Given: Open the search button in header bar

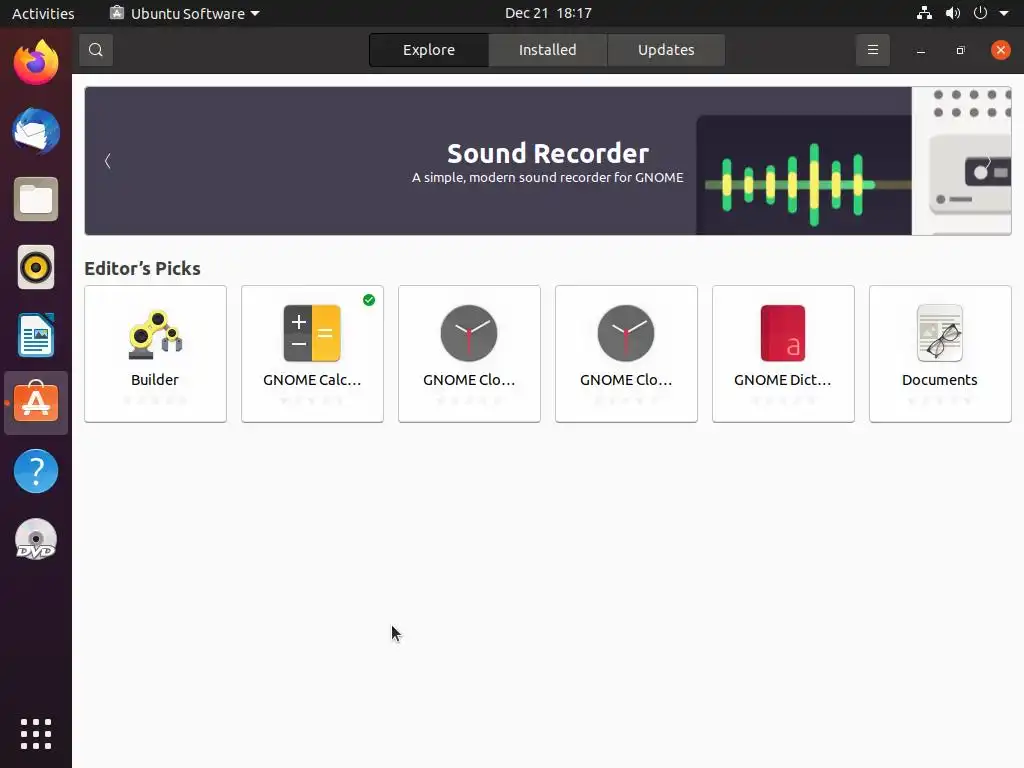Looking at the screenshot, I should coord(96,50).
